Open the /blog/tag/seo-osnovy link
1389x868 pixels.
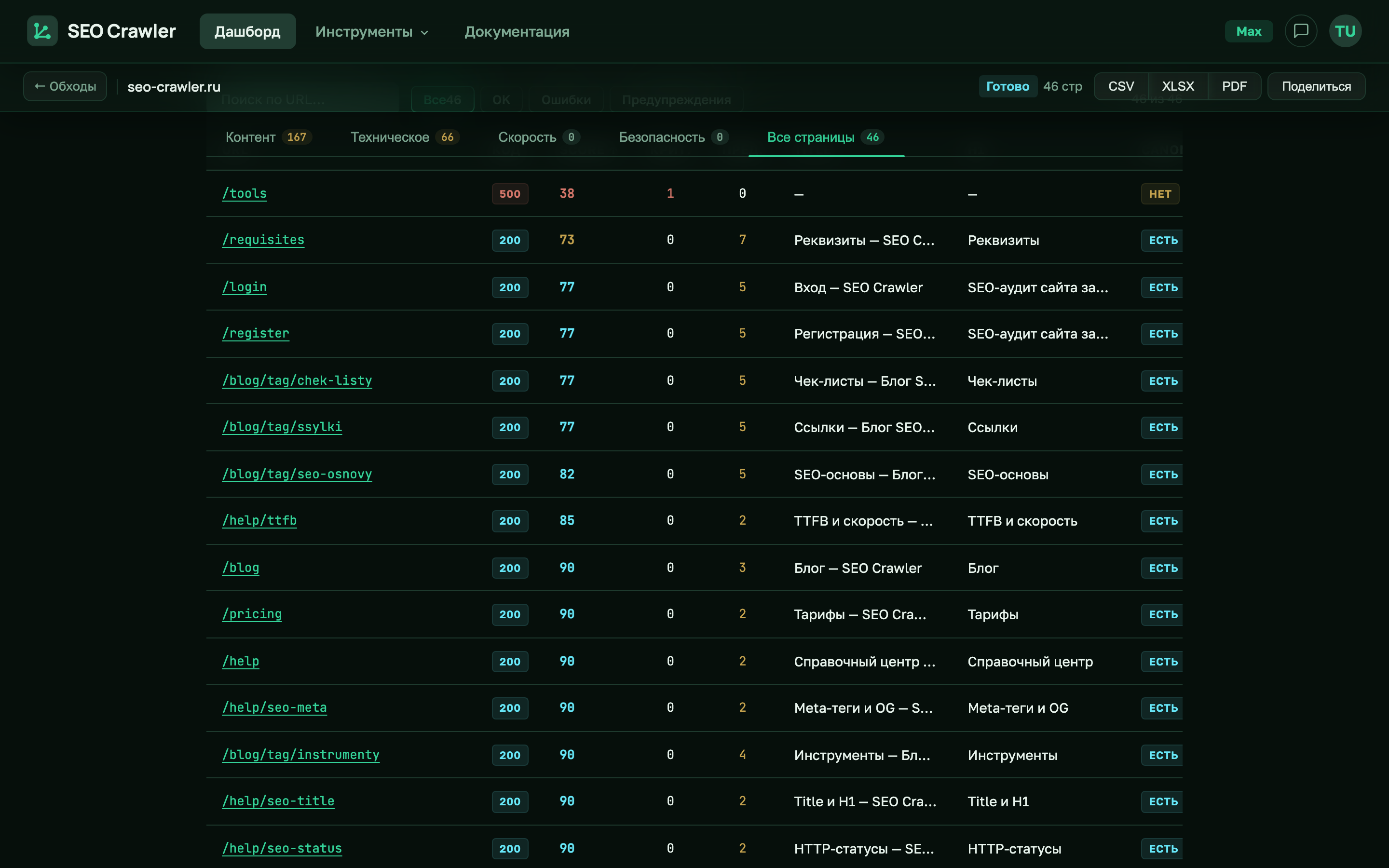(x=297, y=474)
